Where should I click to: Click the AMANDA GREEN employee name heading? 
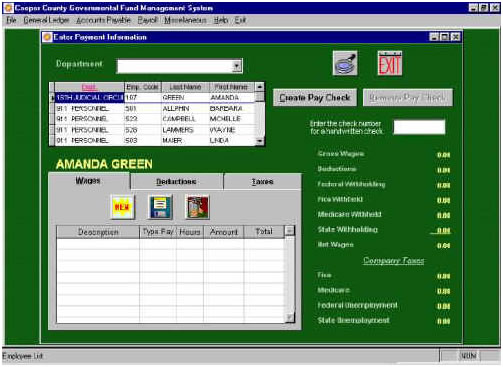(x=104, y=164)
